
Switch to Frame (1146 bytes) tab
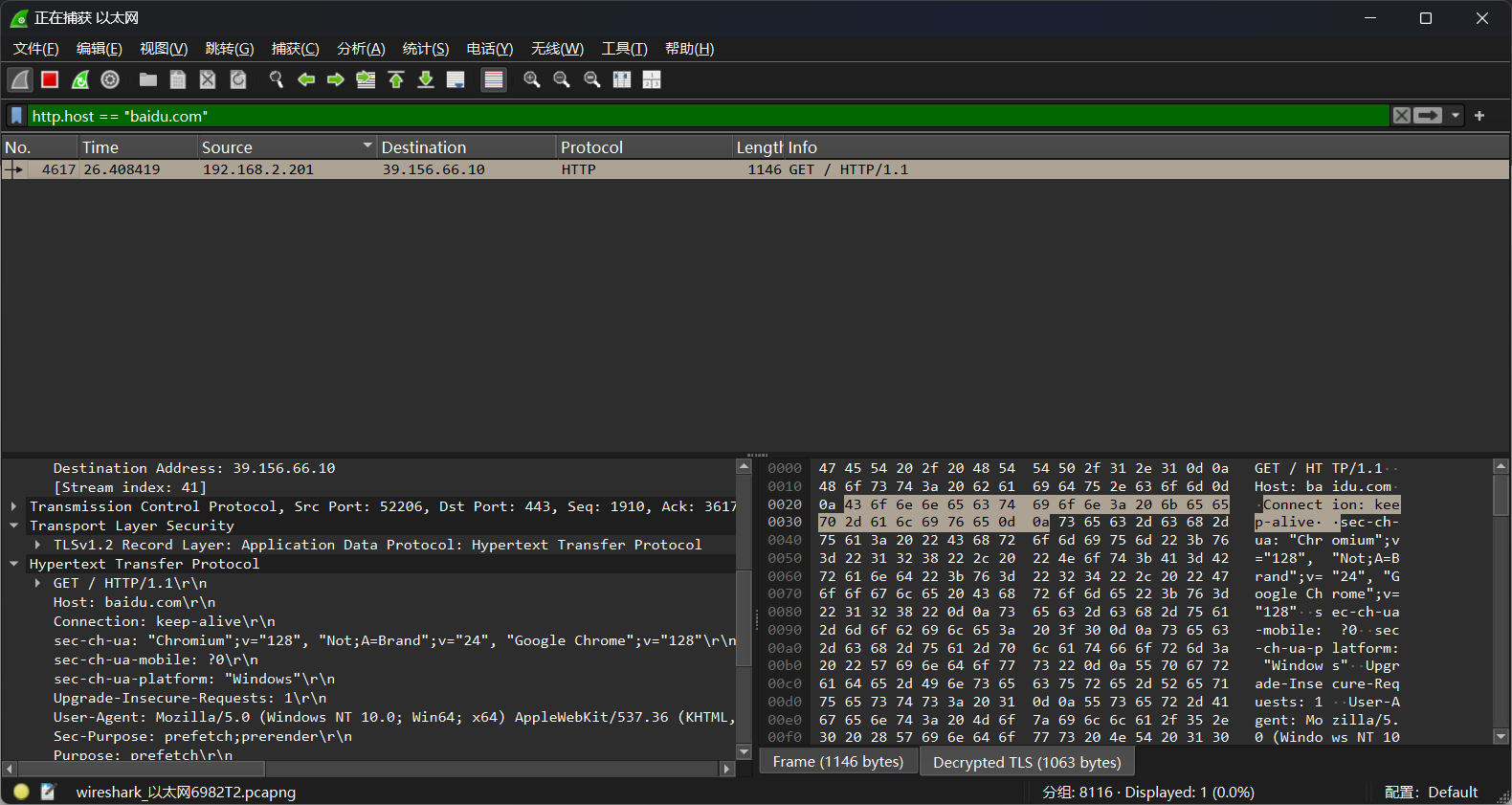[838, 762]
